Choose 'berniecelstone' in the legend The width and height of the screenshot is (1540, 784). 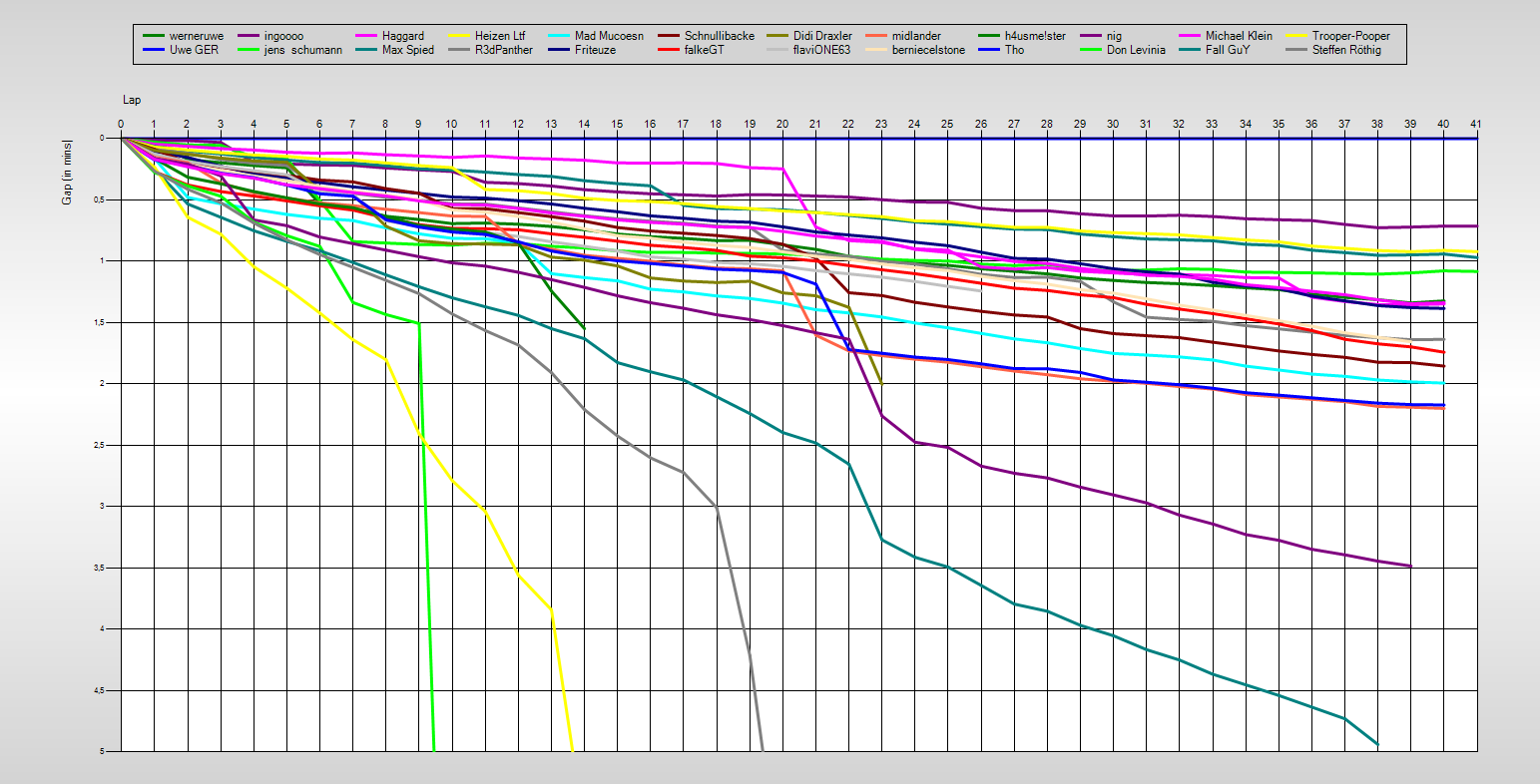point(928,50)
